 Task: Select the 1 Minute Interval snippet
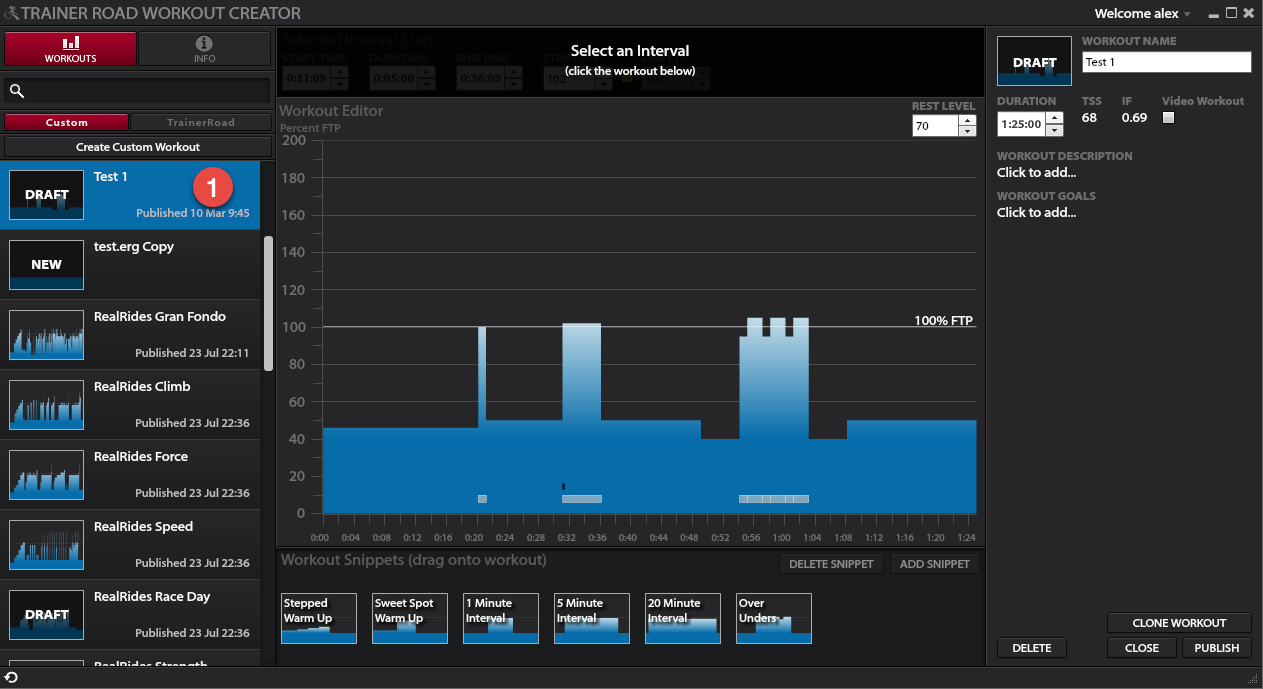[501, 618]
